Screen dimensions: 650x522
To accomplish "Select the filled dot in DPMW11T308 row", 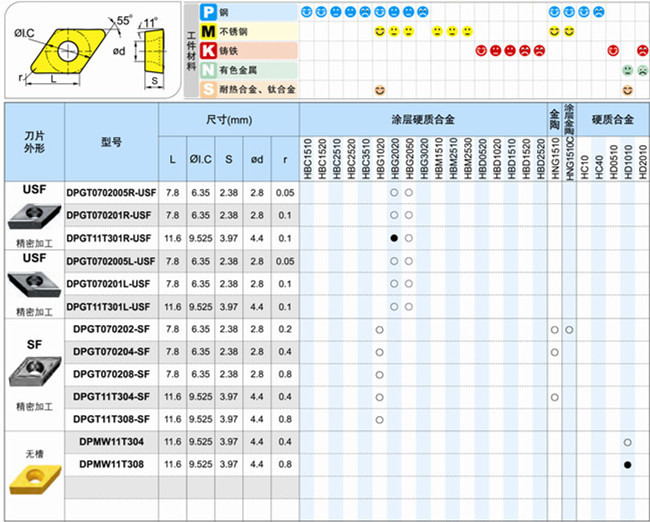I will tap(627, 465).
